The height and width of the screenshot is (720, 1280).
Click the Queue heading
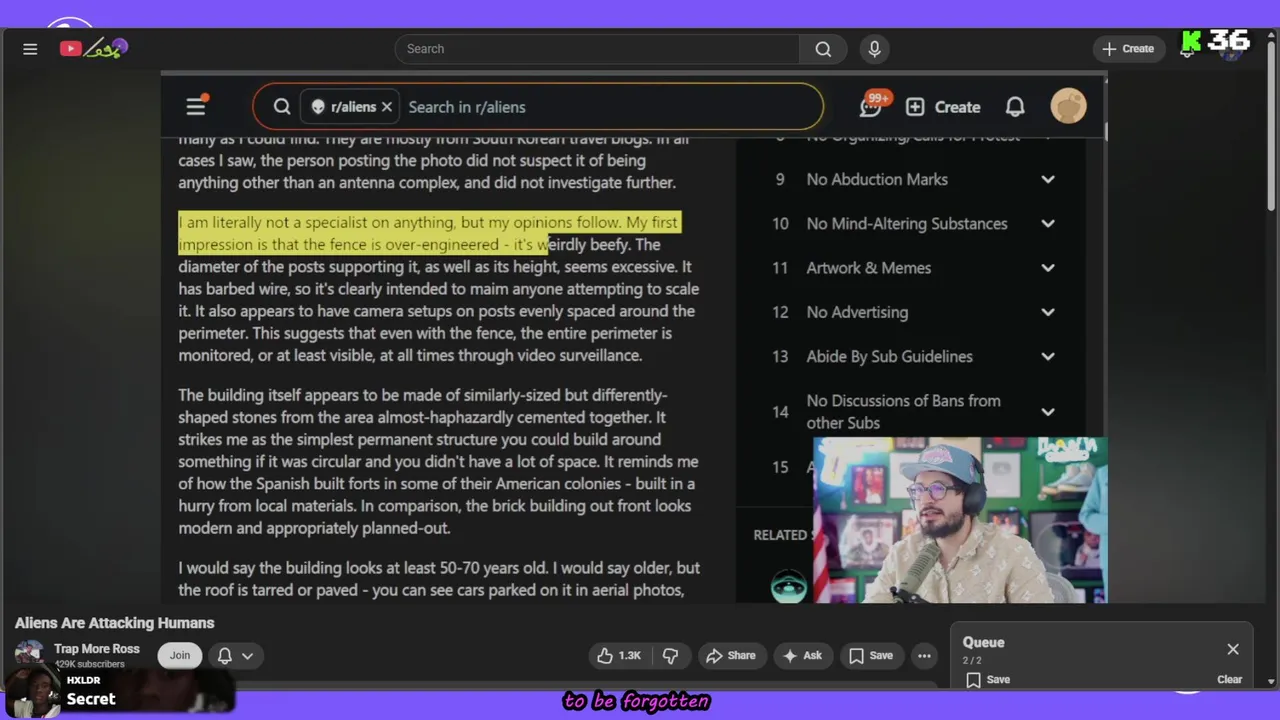click(x=984, y=643)
